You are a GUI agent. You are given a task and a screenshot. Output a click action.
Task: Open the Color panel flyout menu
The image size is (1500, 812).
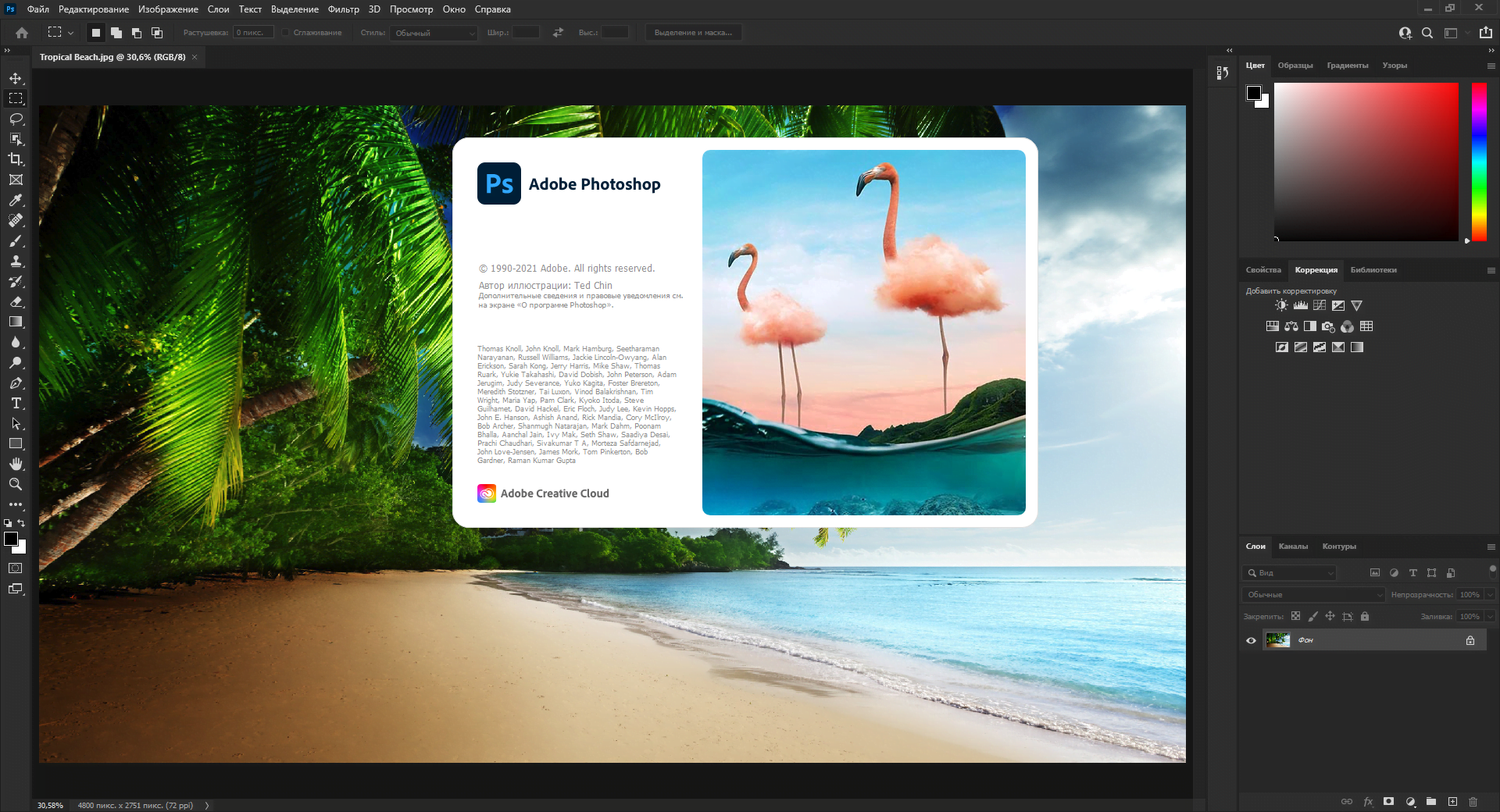tap(1491, 66)
